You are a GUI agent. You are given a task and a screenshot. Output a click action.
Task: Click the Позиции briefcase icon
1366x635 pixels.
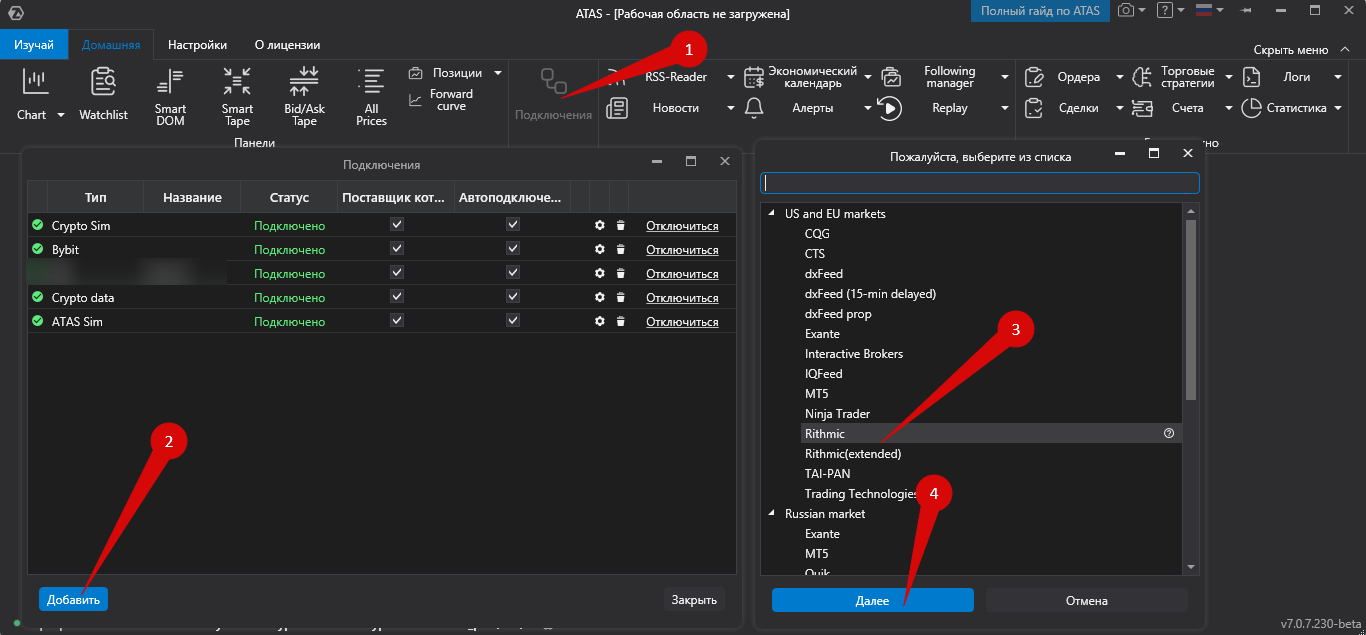[415, 73]
